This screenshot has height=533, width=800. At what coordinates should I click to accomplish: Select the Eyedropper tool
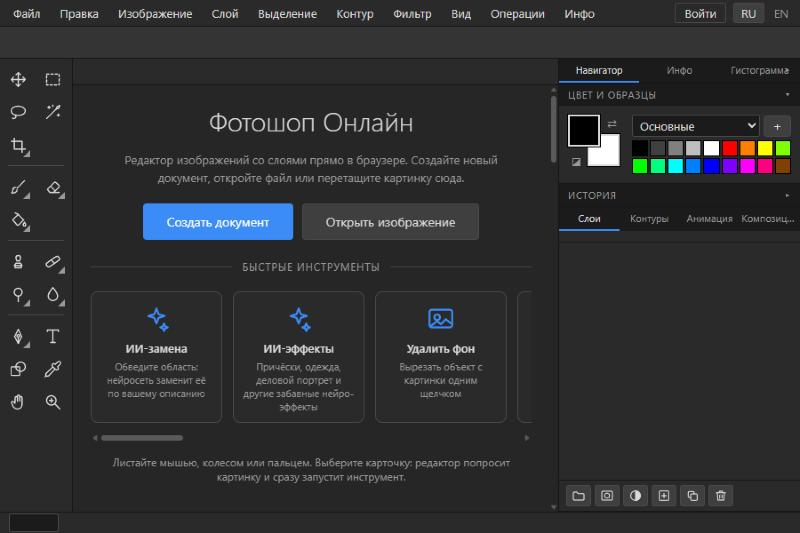(x=53, y=369)
